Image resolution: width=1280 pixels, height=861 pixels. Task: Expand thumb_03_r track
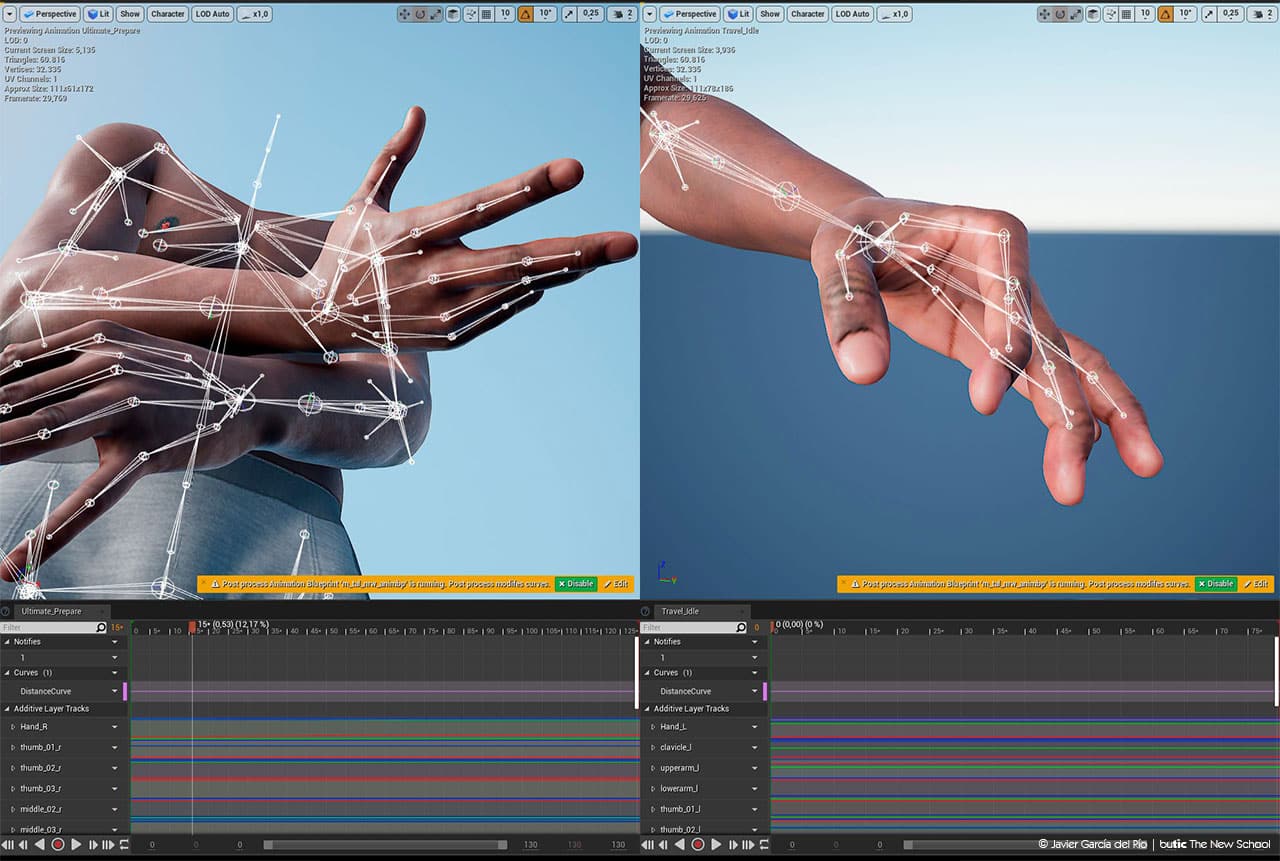click(x=13, y=789)
